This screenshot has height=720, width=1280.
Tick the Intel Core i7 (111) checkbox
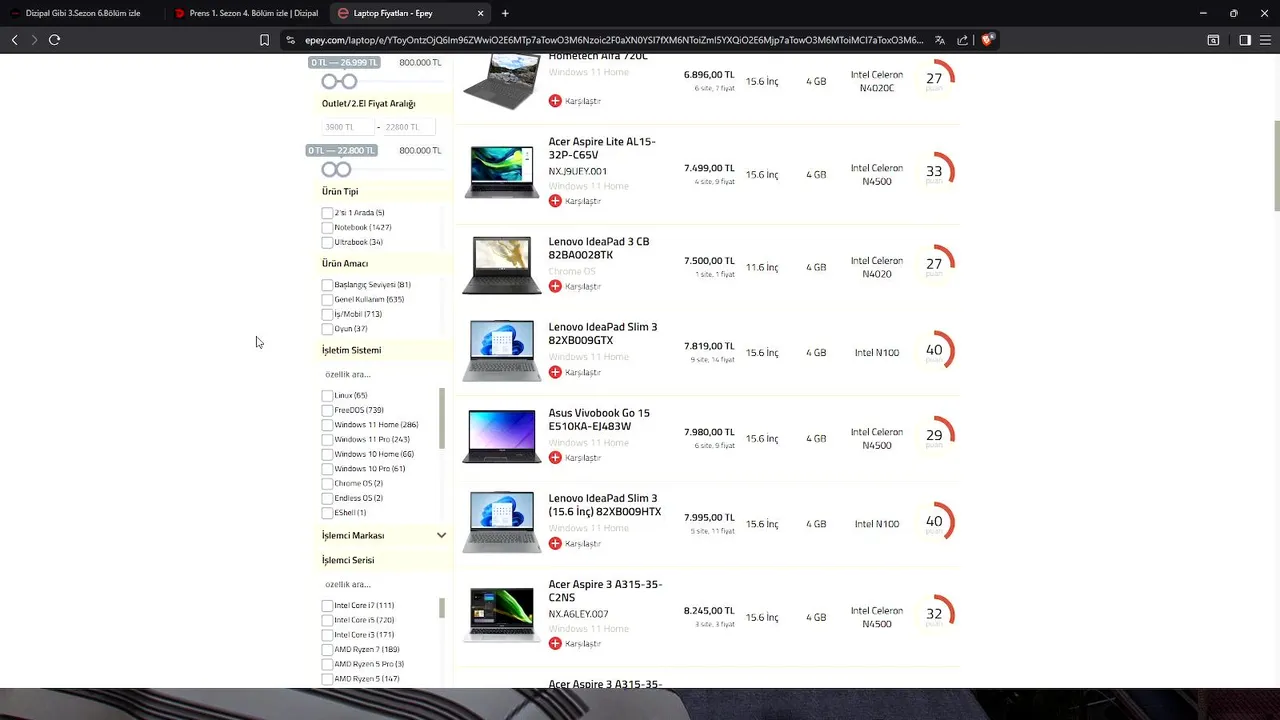click(x=327, y=606)
